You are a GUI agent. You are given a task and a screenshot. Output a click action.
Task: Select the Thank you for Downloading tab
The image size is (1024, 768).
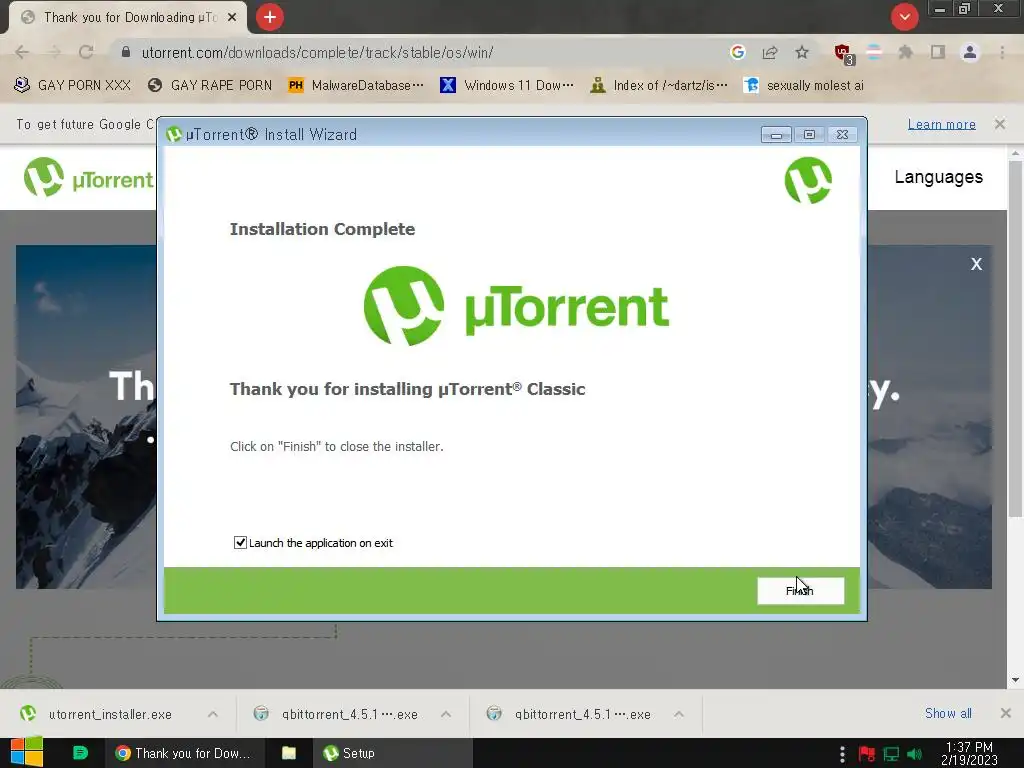[x=128, y=17]
